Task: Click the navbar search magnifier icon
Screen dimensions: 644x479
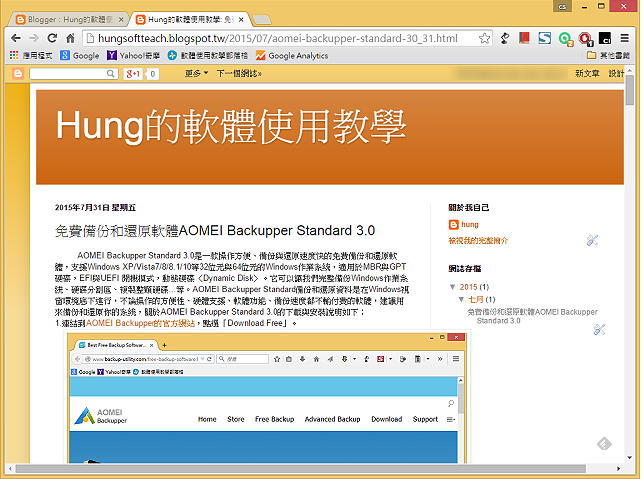Action: 110,74
